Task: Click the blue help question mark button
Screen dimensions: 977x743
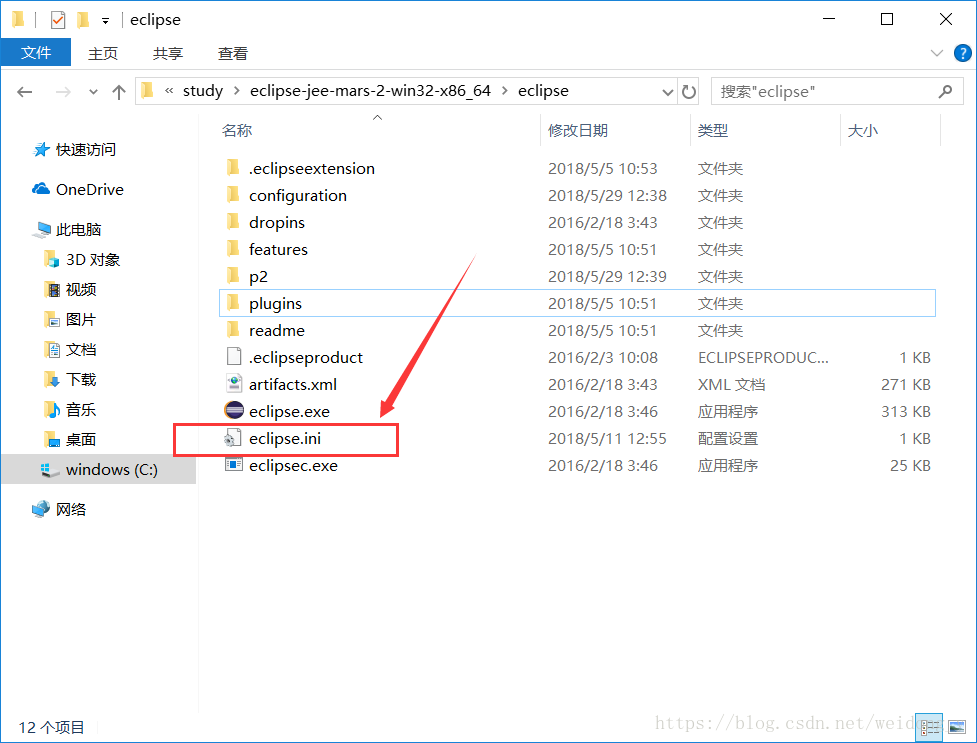Action: 961,53
